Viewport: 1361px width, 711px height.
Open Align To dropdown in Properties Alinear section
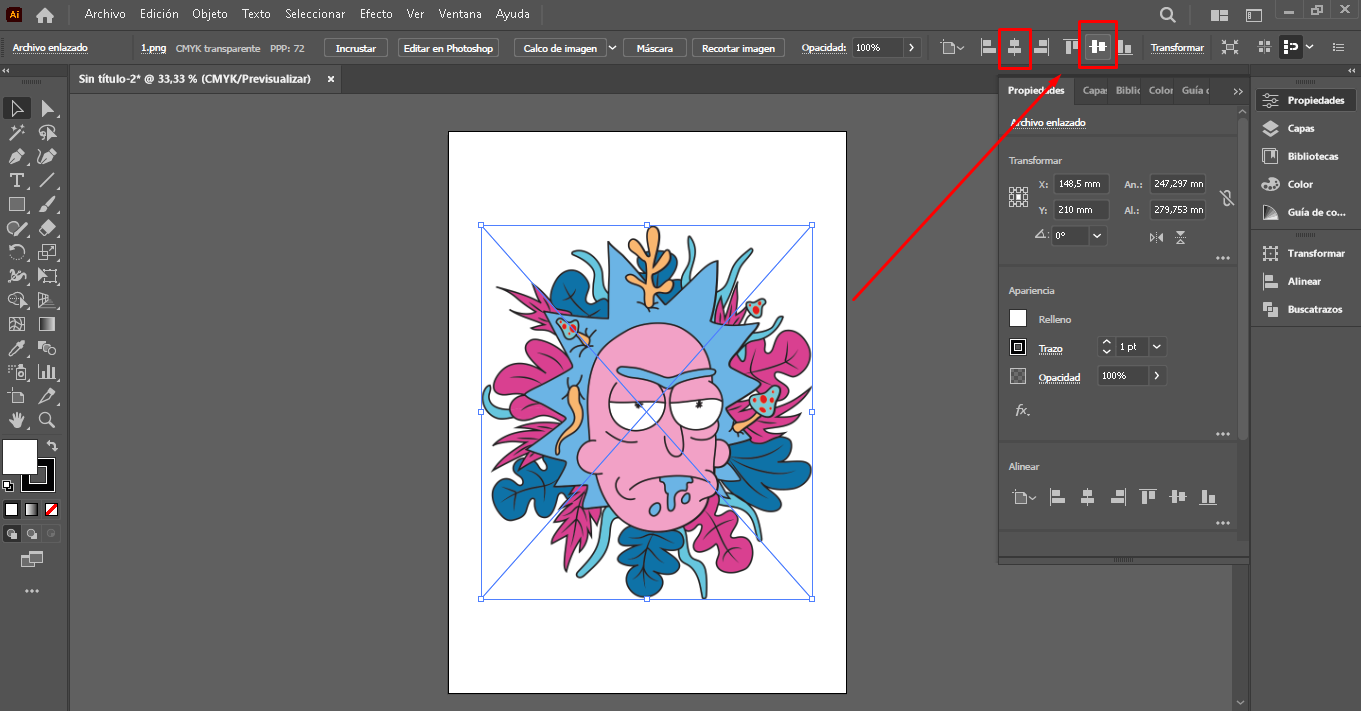pos(1022,497)
